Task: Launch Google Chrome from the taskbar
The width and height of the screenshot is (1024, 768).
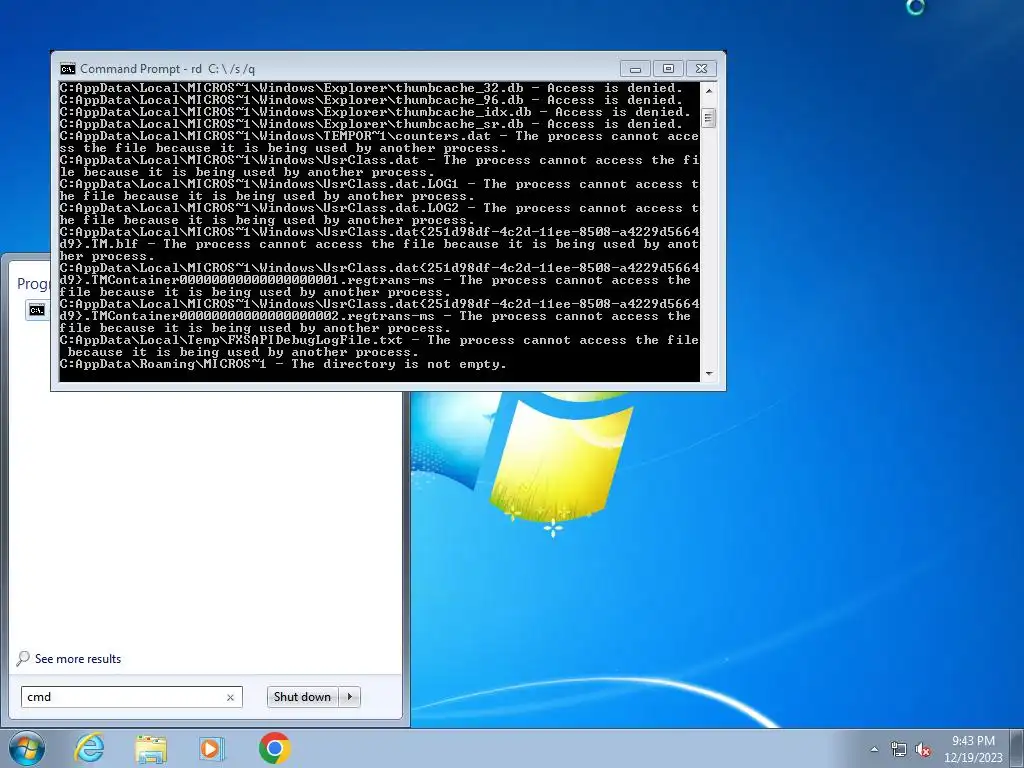Action: click(x=274, y=748)
